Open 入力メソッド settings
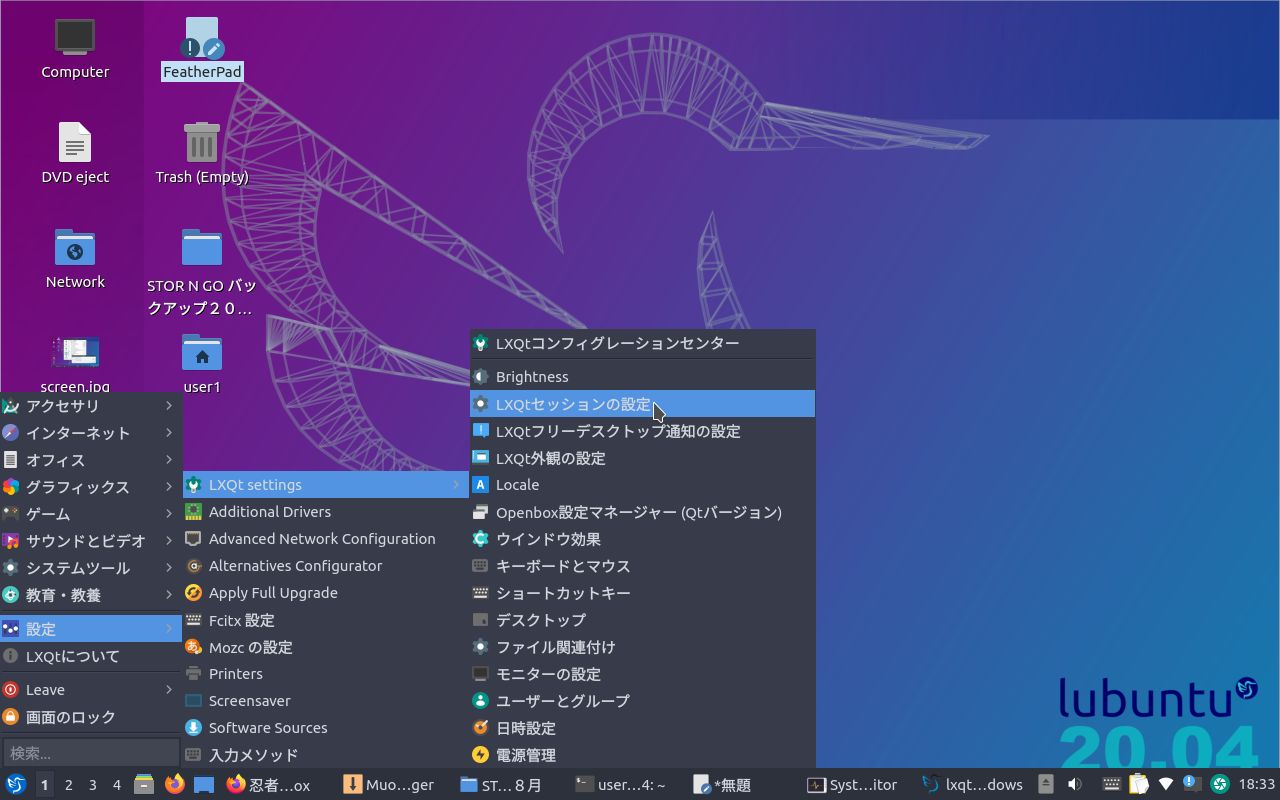 pos(326,754)
